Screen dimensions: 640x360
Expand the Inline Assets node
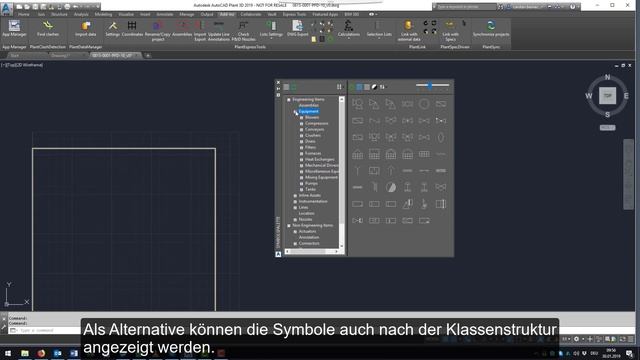[295, 196]
